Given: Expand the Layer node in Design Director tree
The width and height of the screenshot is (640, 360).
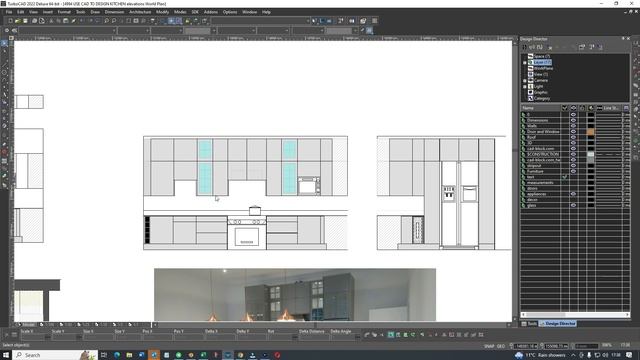Looking at the screenshot, I should [x=525, y=62].
